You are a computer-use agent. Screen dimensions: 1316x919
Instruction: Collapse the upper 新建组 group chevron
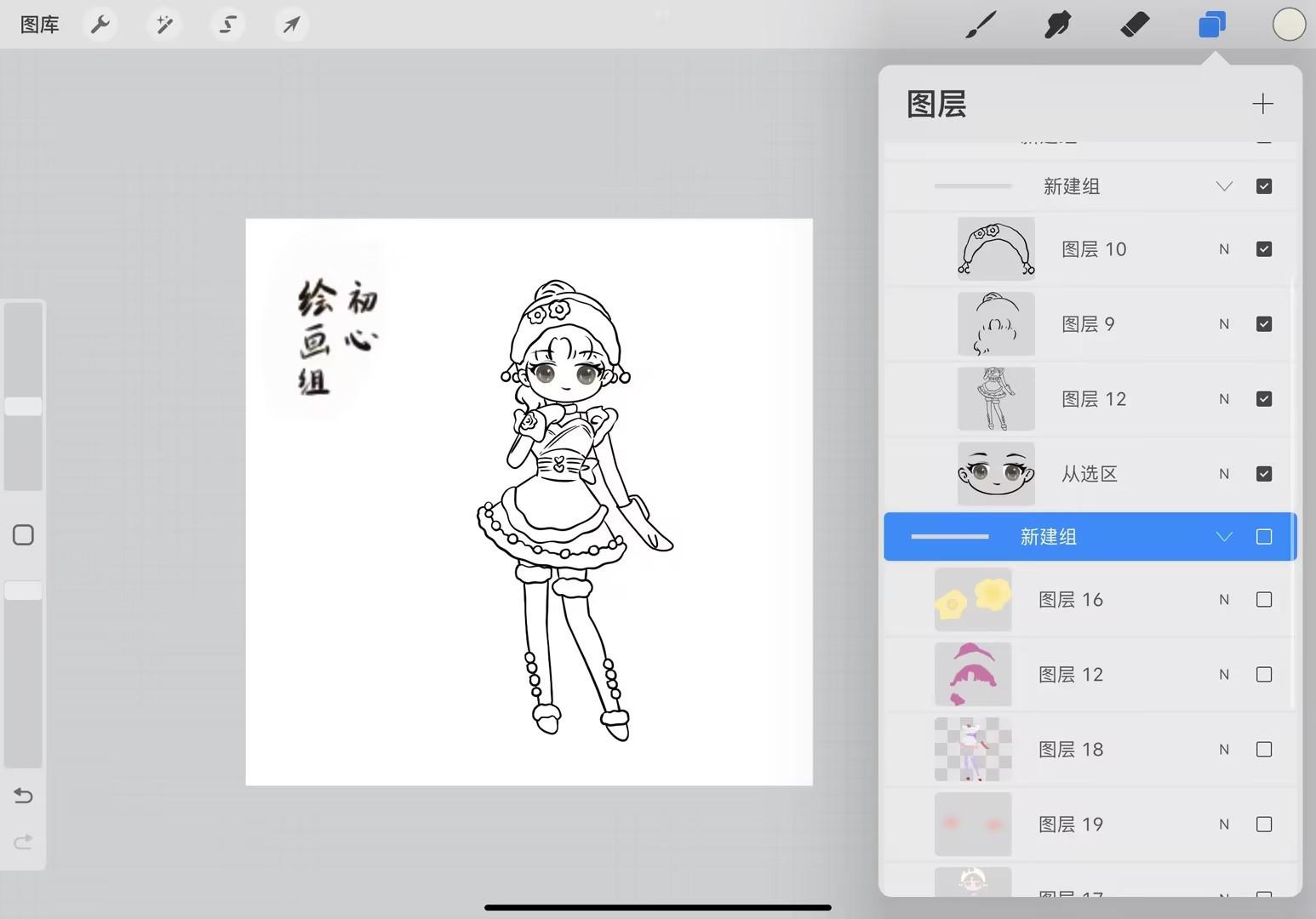point(1224,186)
